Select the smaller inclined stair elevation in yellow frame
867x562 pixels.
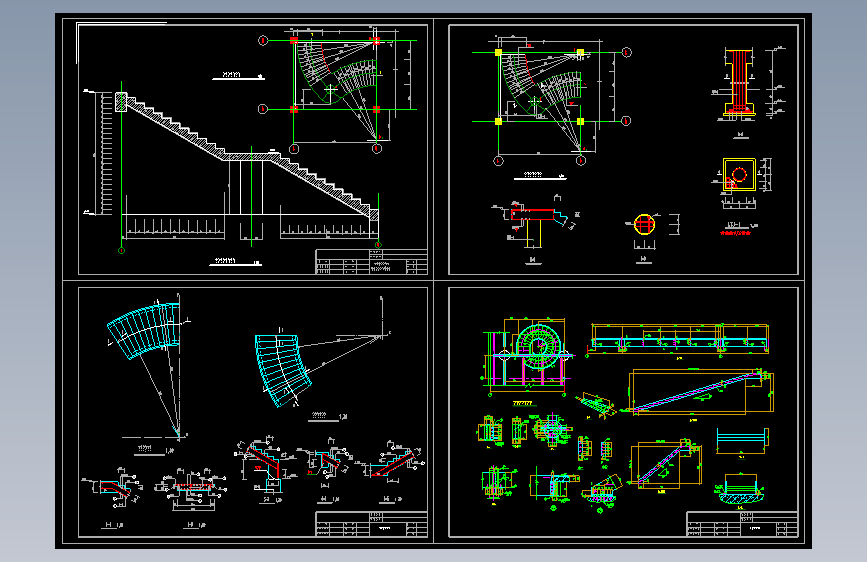tap(666, 464)
